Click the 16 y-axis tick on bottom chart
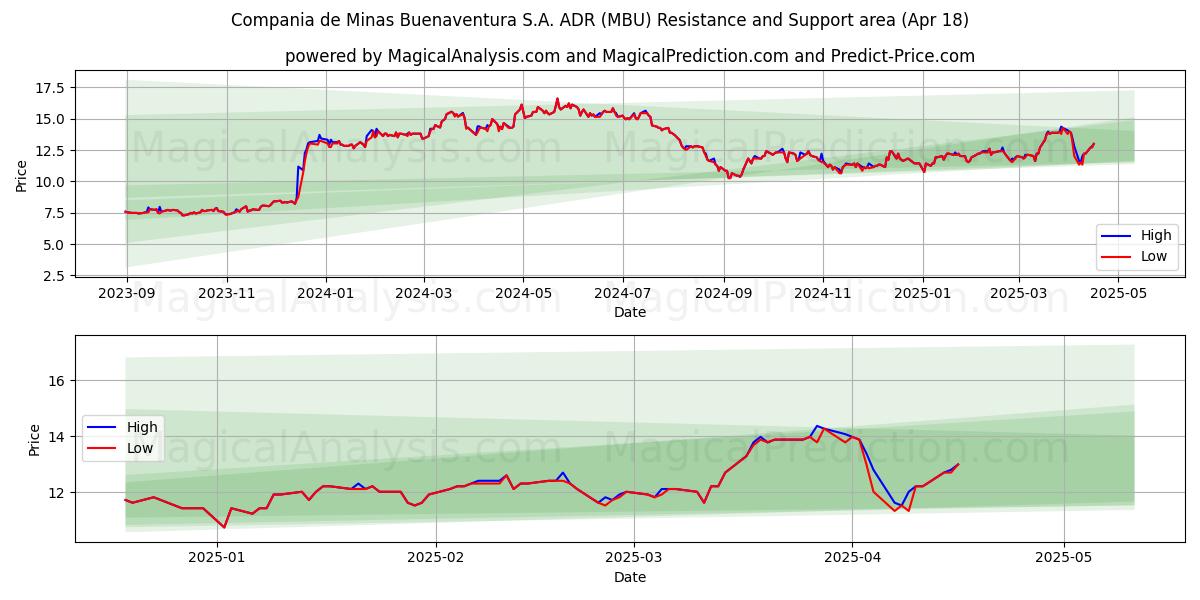This screenshot has width=1200, height=600. 57,381
